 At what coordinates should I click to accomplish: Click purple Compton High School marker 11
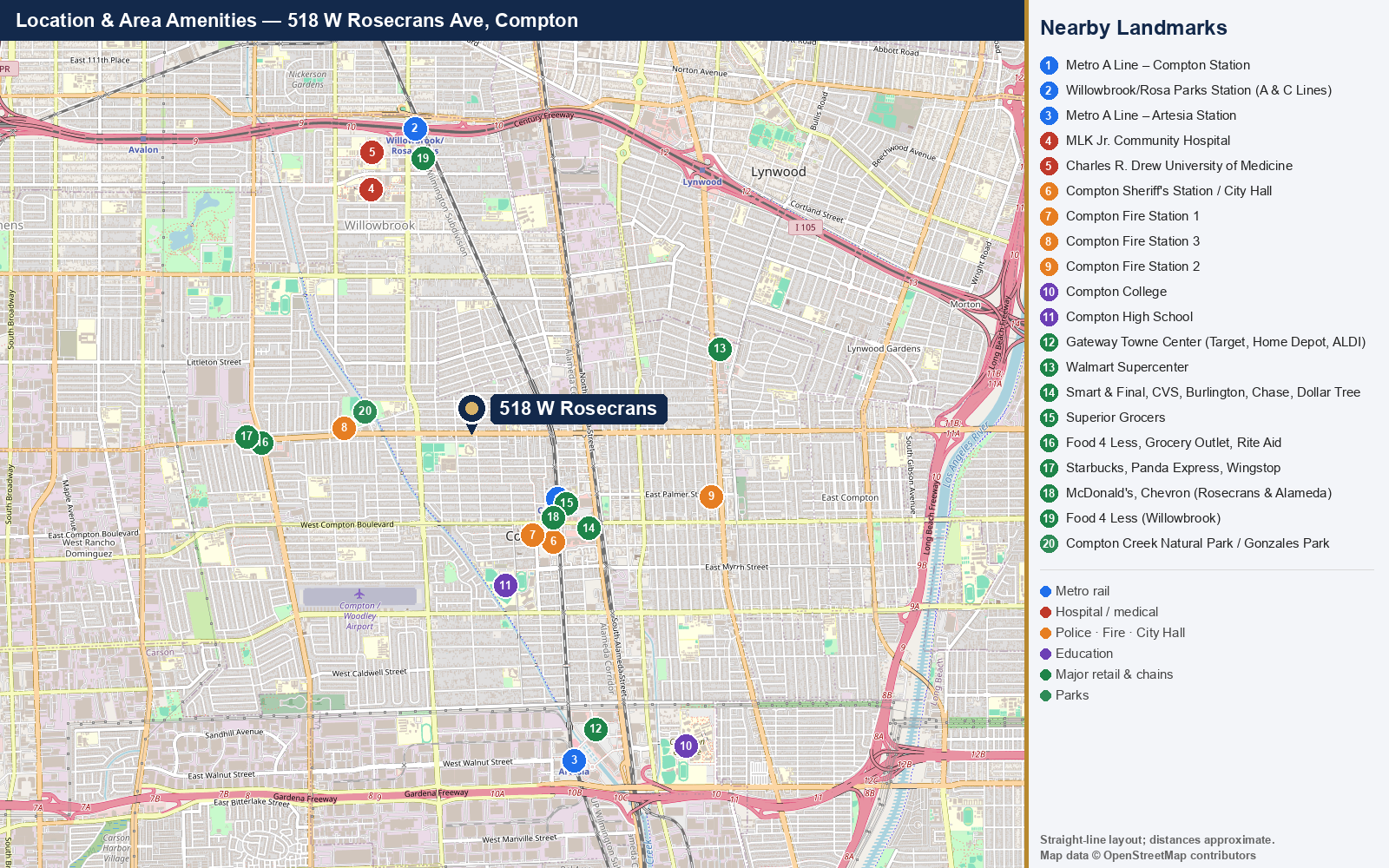[505, 586]
